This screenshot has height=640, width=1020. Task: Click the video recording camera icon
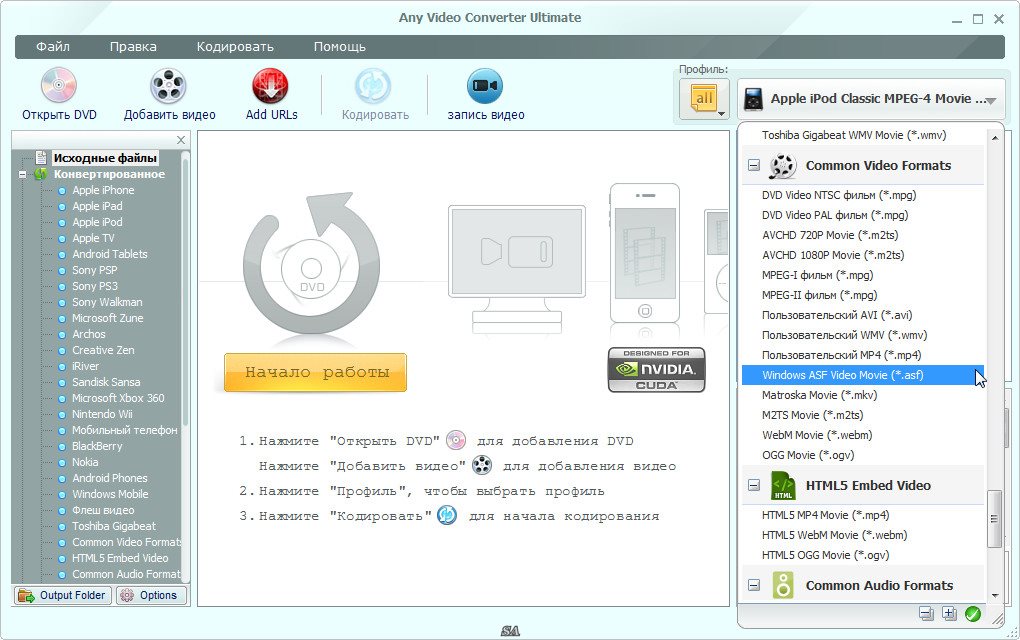pyautogui.click(x=485, y=86)
